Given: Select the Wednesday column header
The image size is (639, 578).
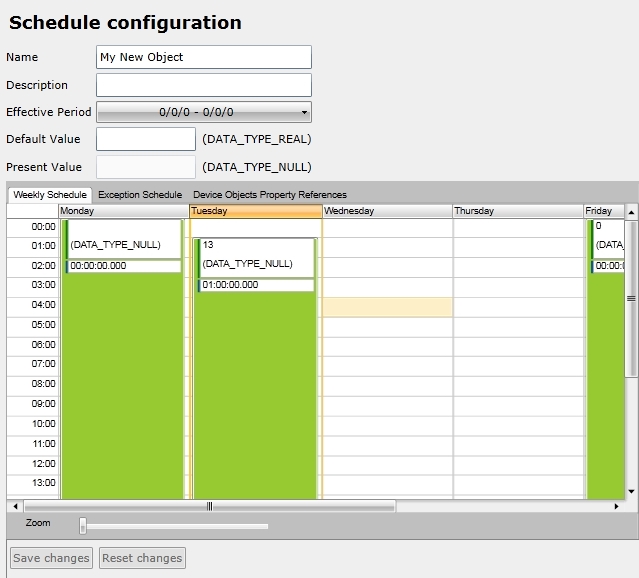Looking at the screenshot, I should pyautogui.click(x=386, y=211).
